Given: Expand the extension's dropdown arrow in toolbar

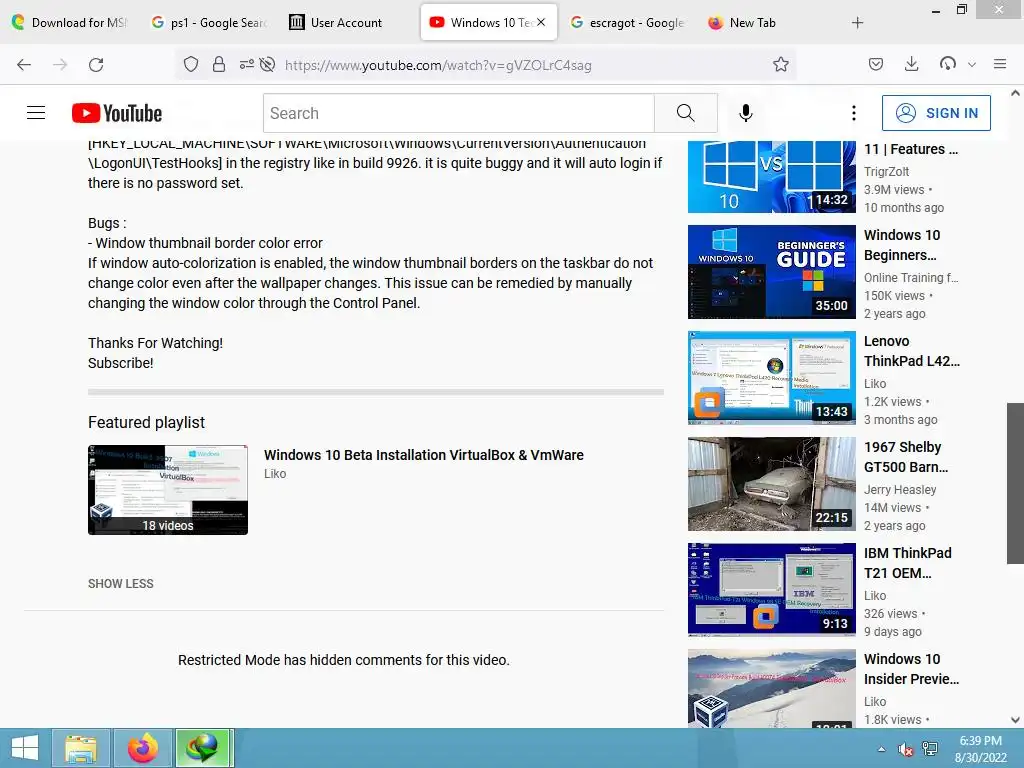Looking at the screenshot, I should (x=972, y=65).
